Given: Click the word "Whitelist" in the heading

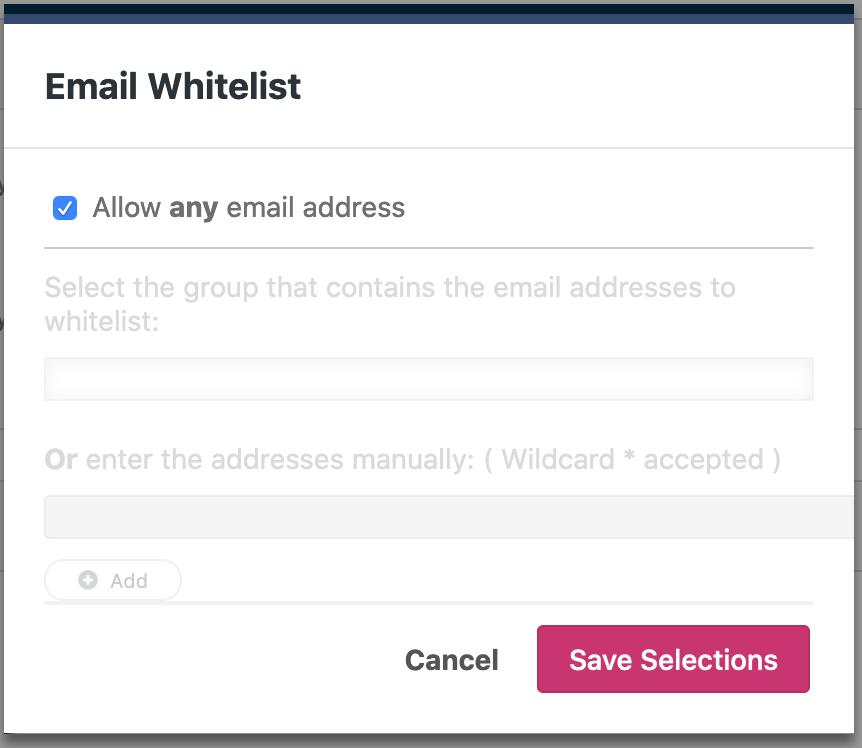Looking at the screenshot, I should (x=224, y=86).
